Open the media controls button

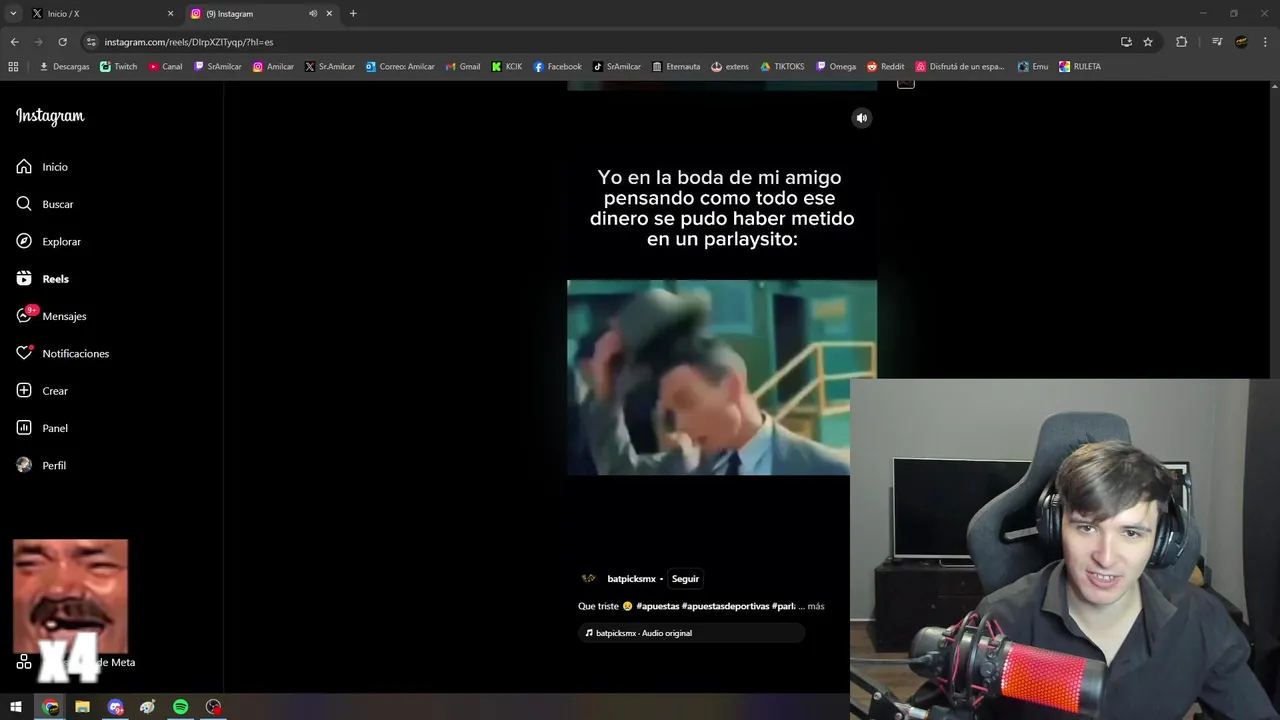(1217, 42)
